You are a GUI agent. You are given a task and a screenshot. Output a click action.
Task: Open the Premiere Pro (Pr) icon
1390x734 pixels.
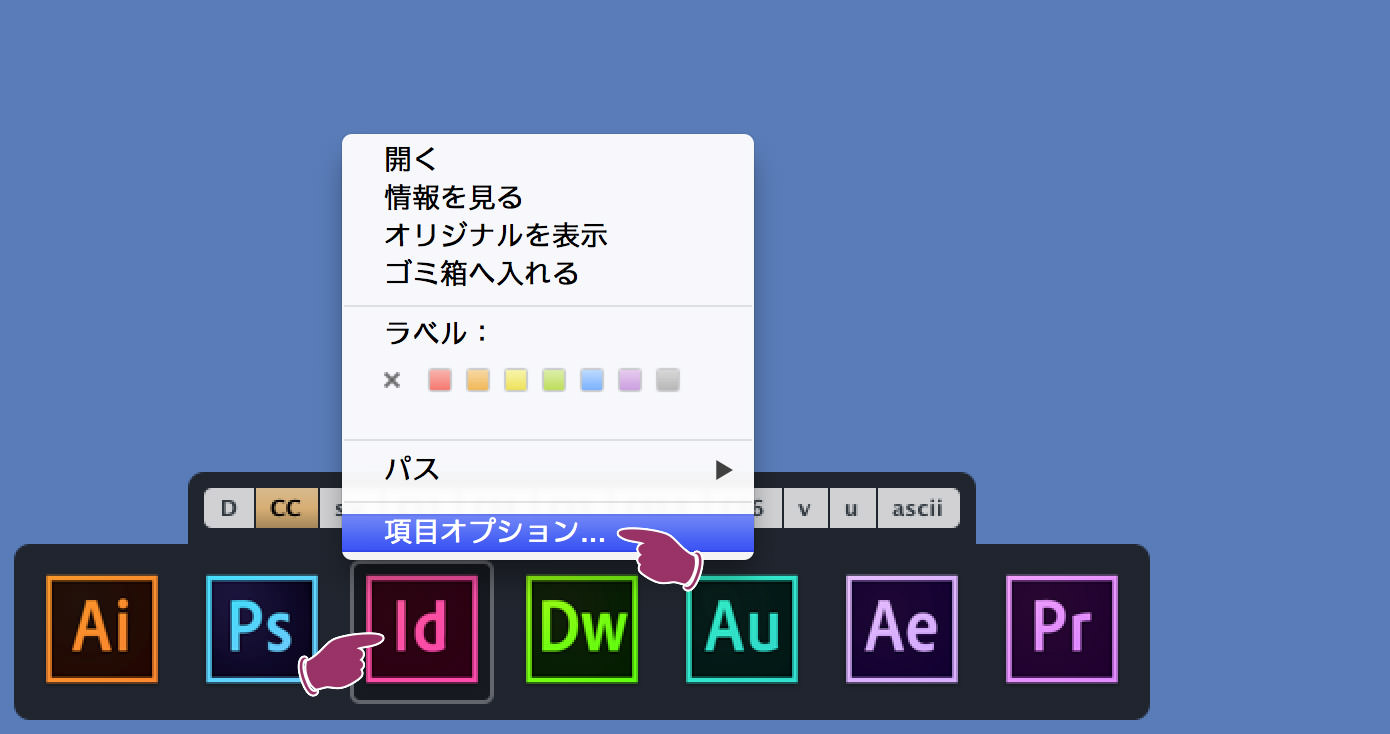(1062, 629)
